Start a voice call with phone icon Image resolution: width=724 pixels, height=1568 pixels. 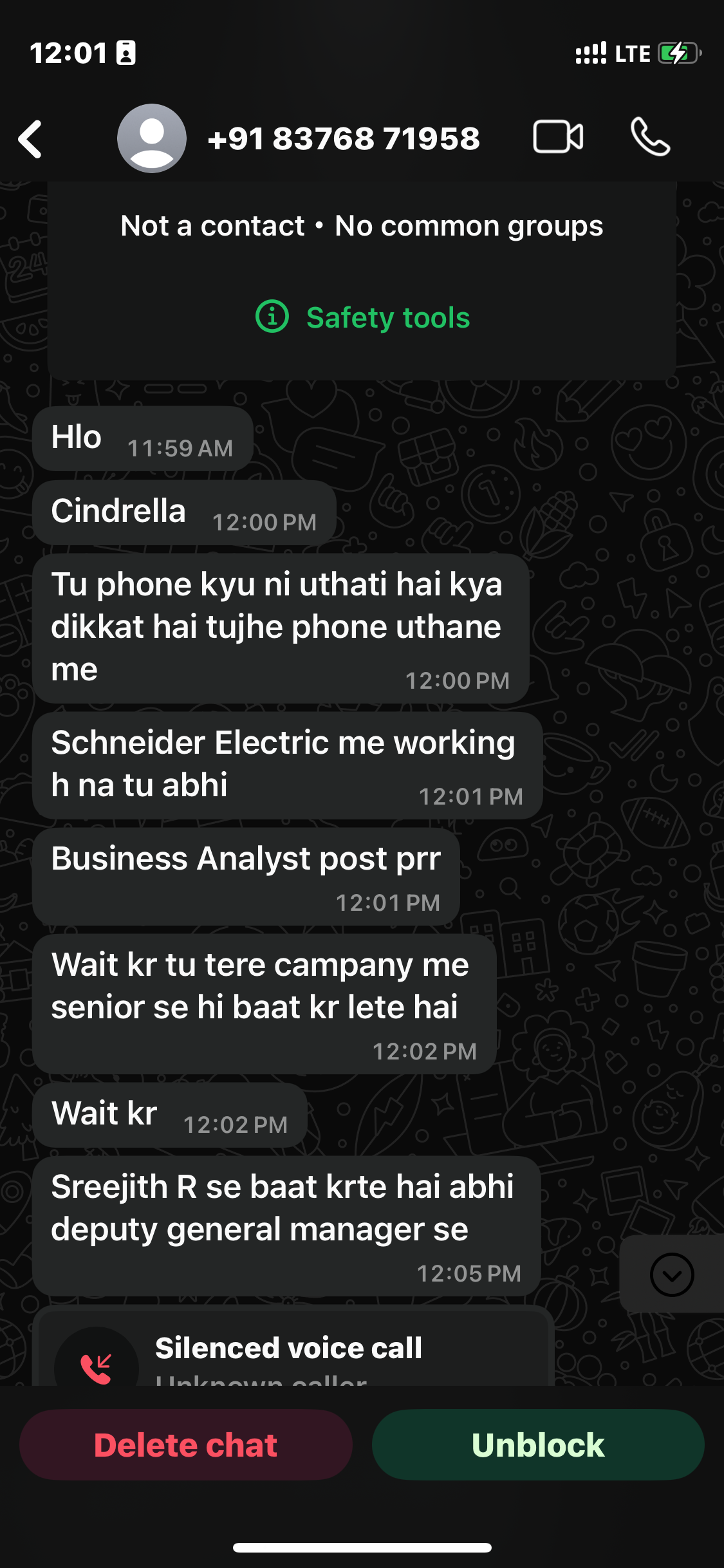650,137
